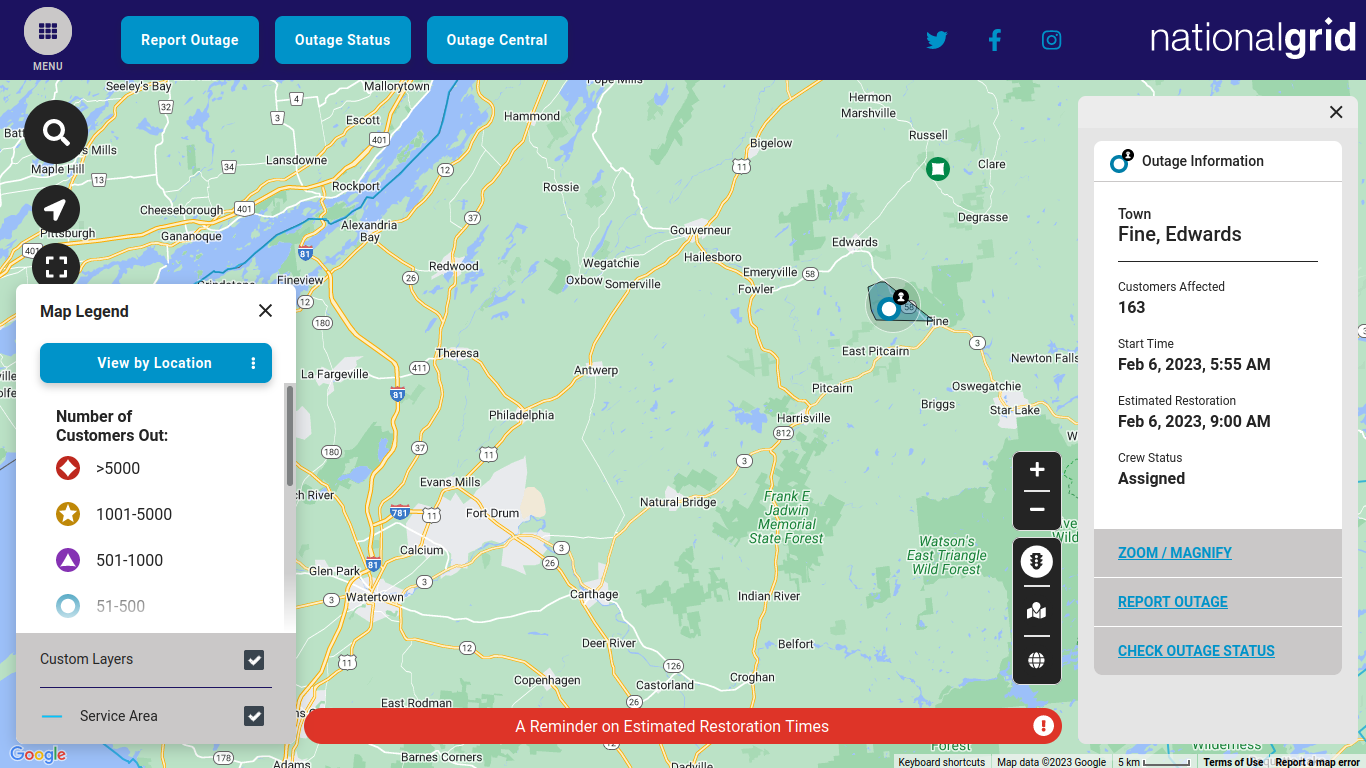This screenshot has height=768, width=1366.
Task: Click the 51-500 circle legend icon
Action: coord(68,606)
